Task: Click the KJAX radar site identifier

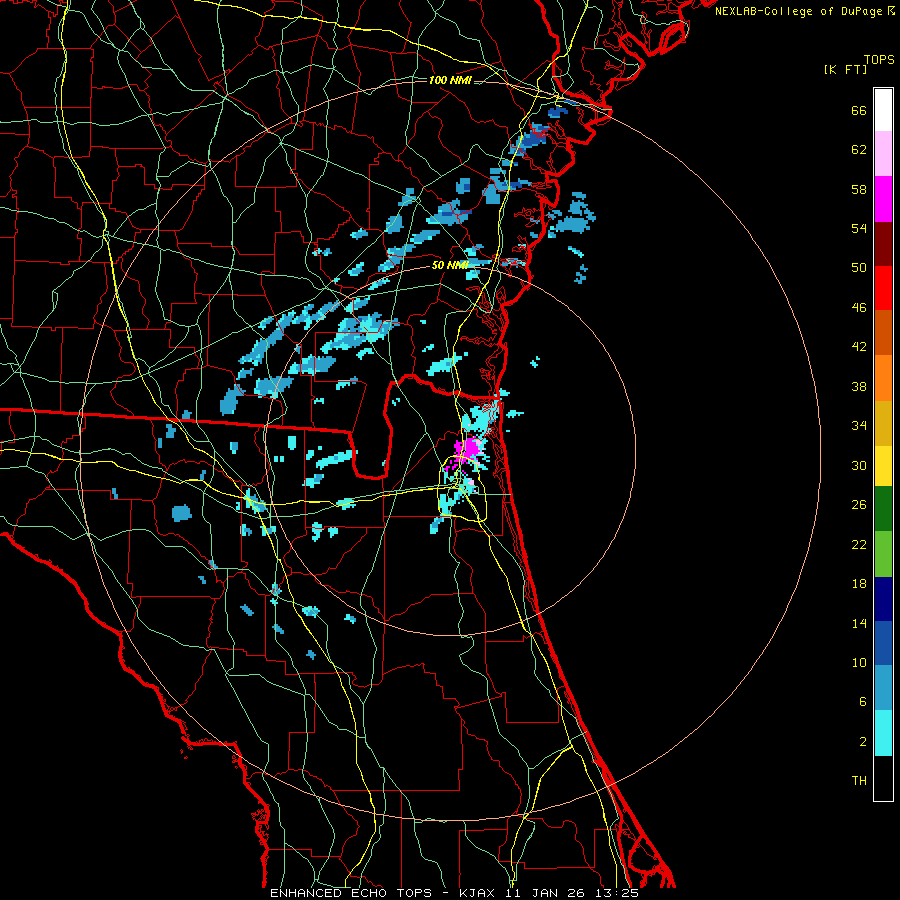Action: (480, 893)
